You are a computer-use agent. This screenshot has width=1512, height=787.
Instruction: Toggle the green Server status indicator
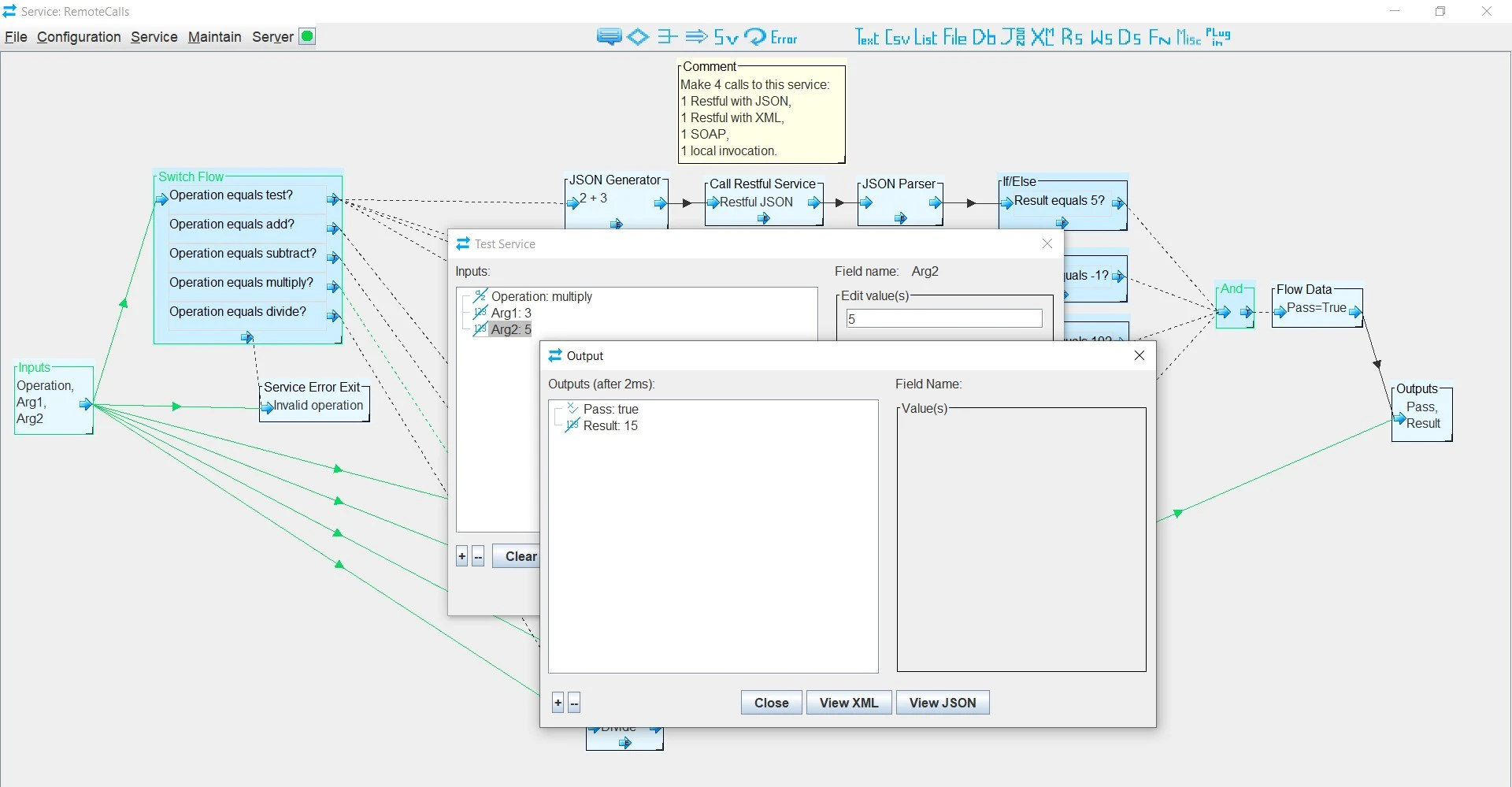click(308, 36)
